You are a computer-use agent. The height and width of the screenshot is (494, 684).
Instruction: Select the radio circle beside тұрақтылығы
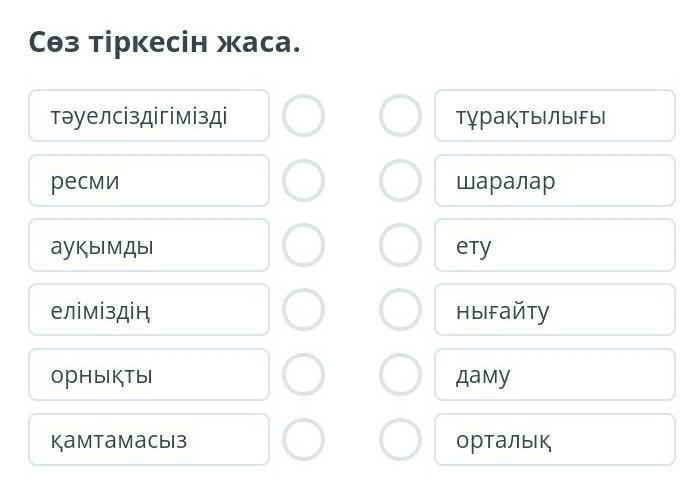401,116
